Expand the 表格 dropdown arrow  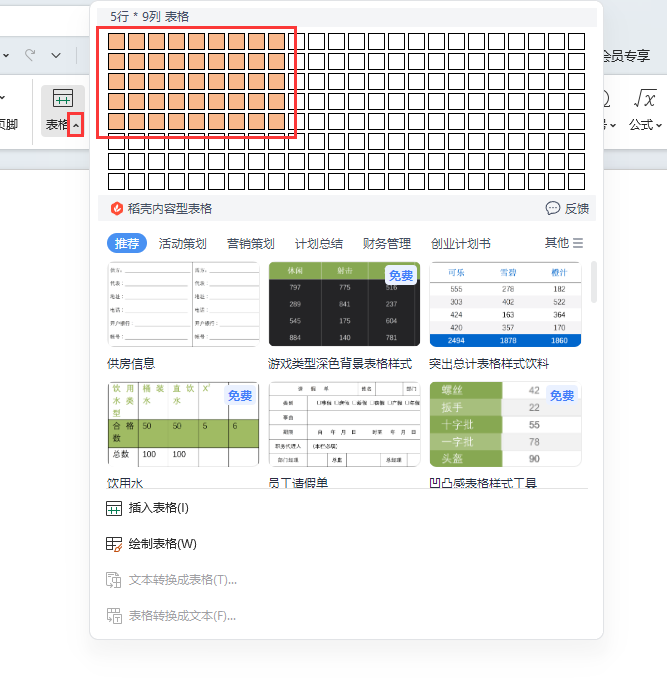point(76,125)
